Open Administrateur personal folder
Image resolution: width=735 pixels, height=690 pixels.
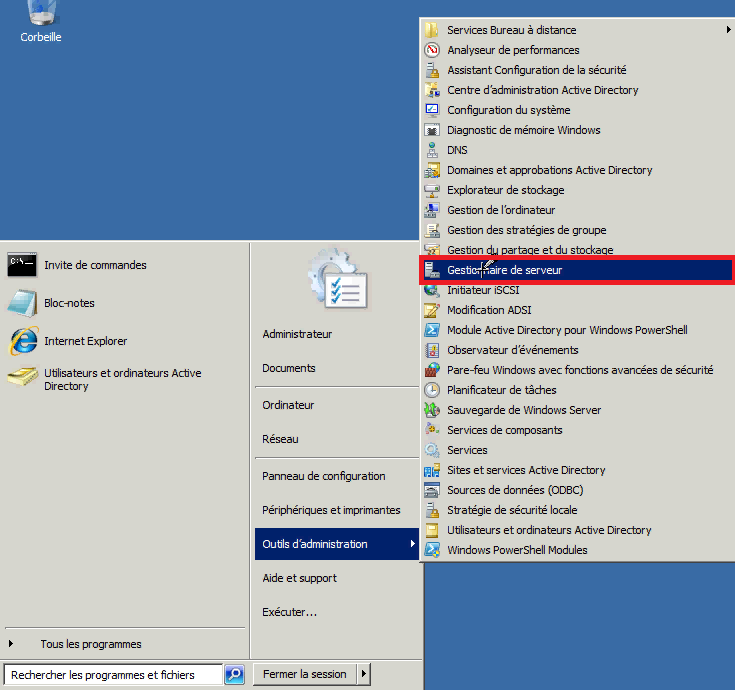[297, 334]
